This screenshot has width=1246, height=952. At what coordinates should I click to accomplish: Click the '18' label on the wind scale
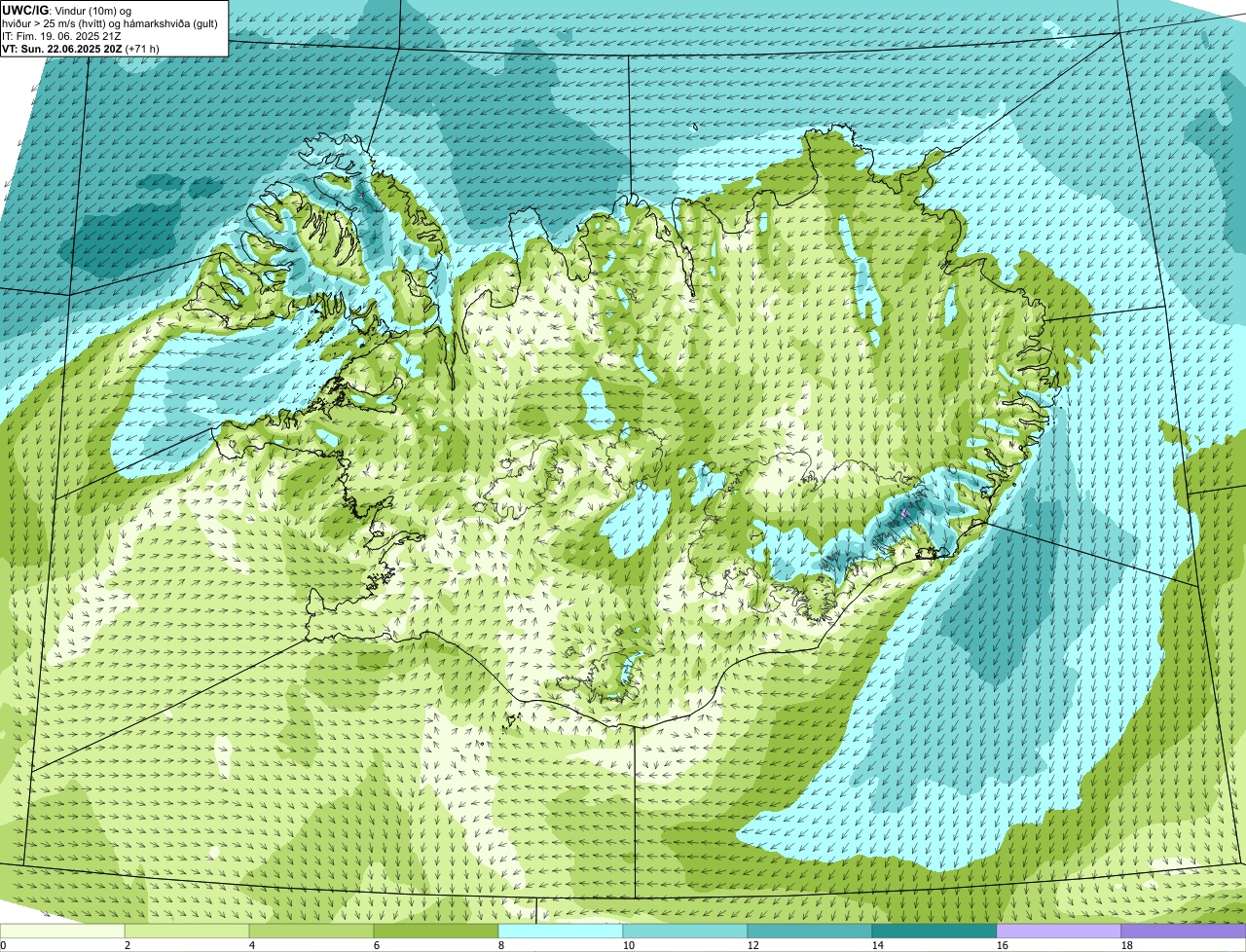point(1127,945)
